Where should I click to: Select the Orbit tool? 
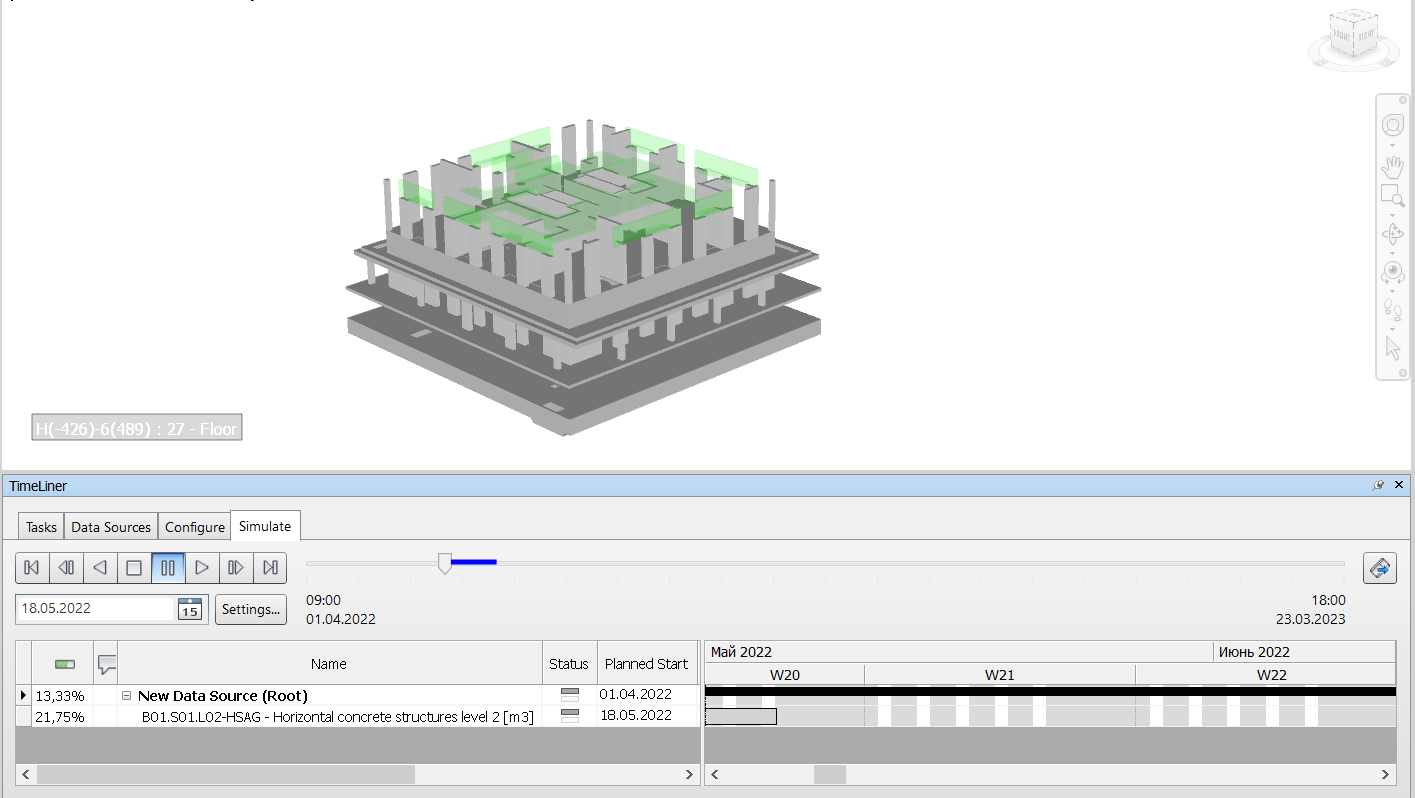(1393, 235)
